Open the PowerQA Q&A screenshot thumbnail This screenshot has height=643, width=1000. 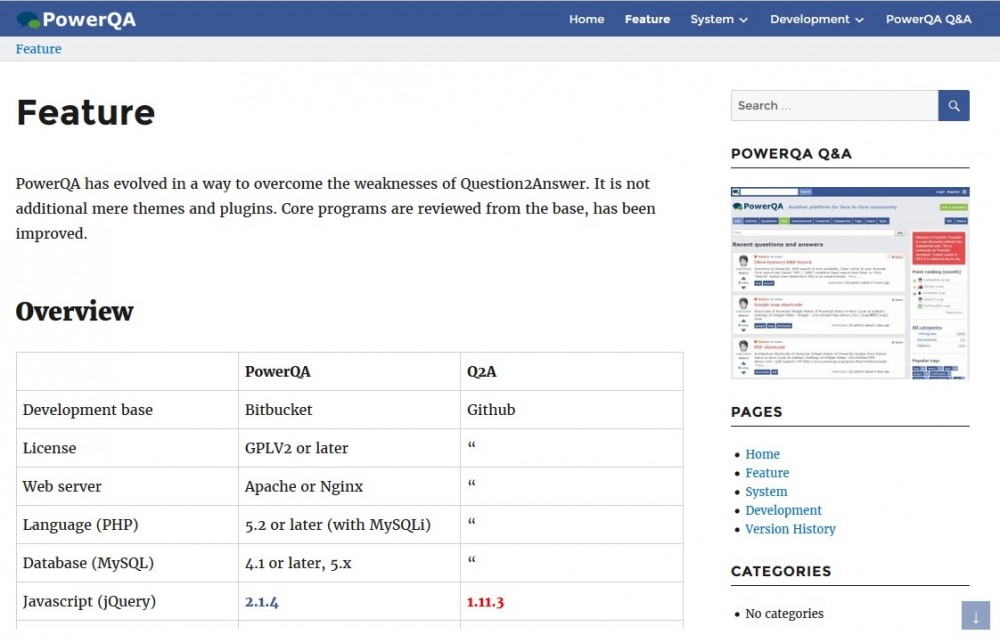850,283
